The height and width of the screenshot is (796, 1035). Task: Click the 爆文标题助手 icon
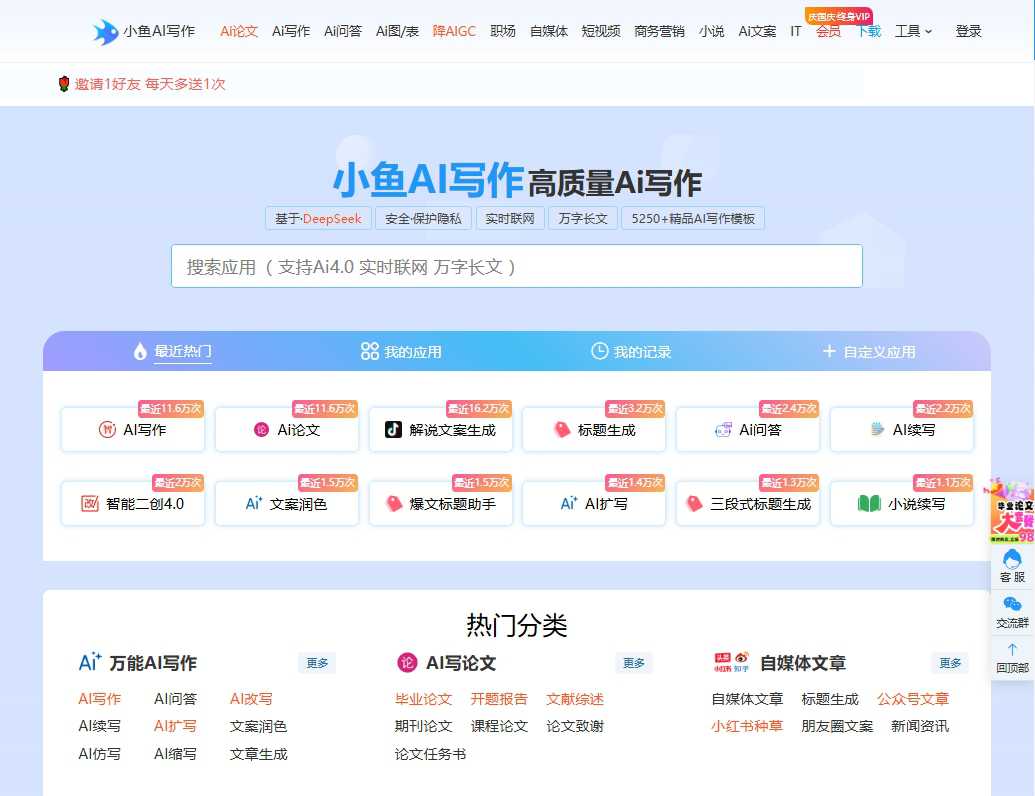click(x=393, y=502)
